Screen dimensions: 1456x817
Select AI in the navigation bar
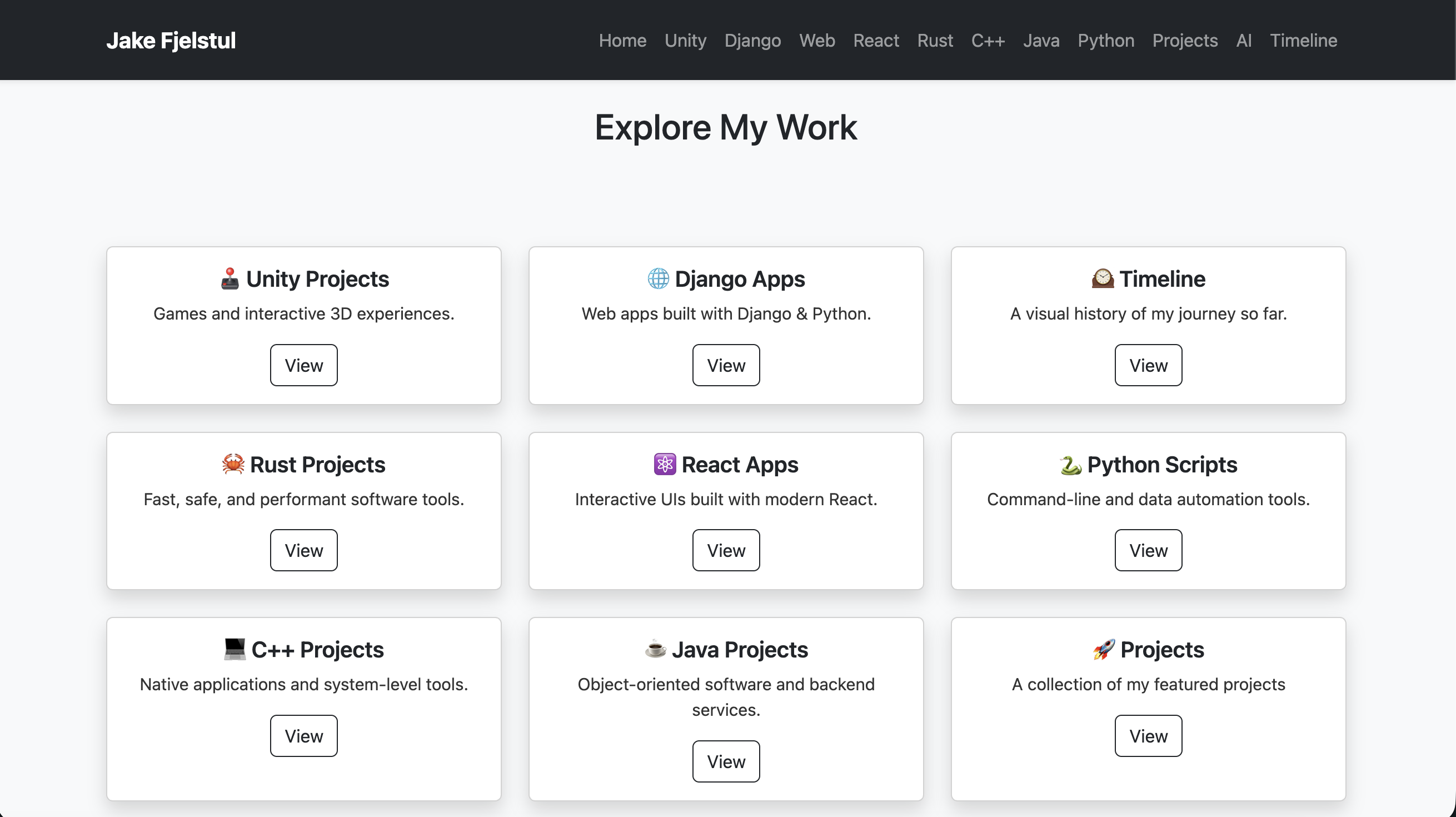[1244, 40]
